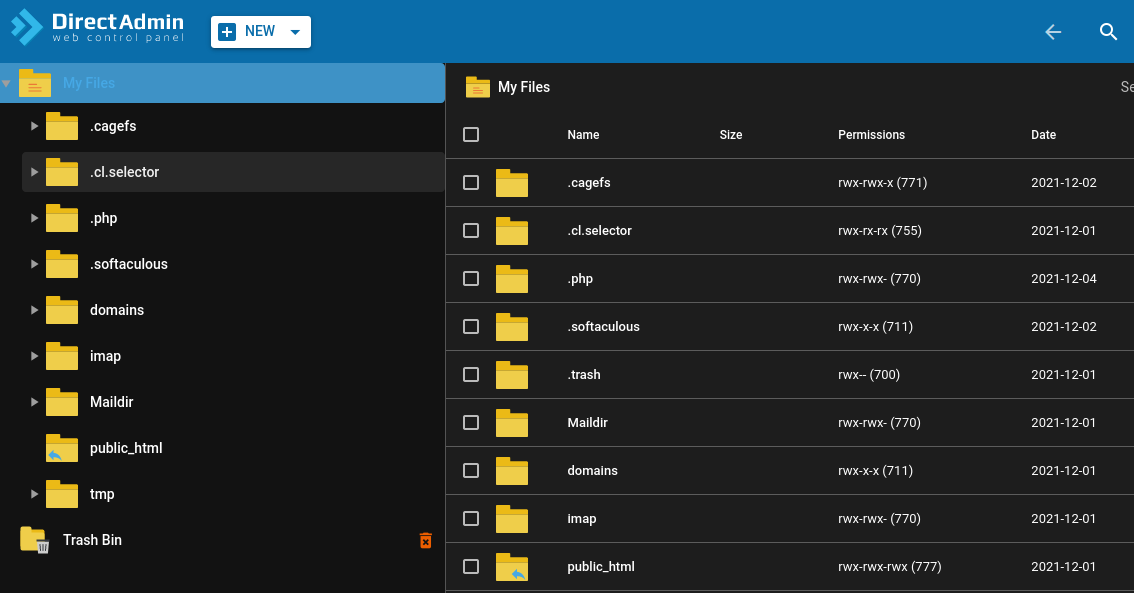The height and width of the screenshot is (593, 1134).
Task: Check the .php row checkbox
Action: coord(471,278)
